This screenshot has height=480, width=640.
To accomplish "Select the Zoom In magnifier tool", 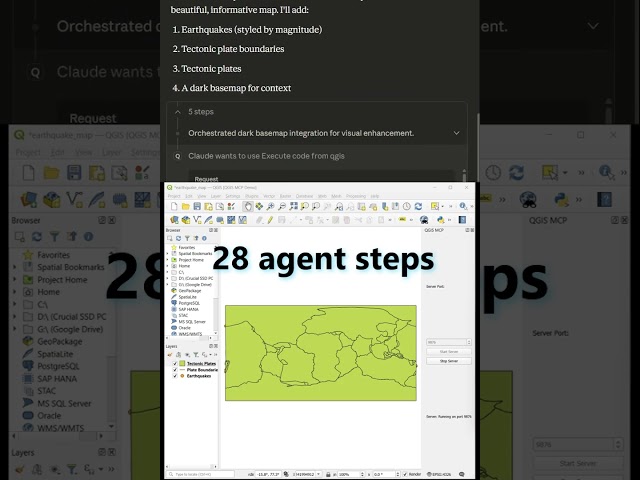I will pos(270,207).
